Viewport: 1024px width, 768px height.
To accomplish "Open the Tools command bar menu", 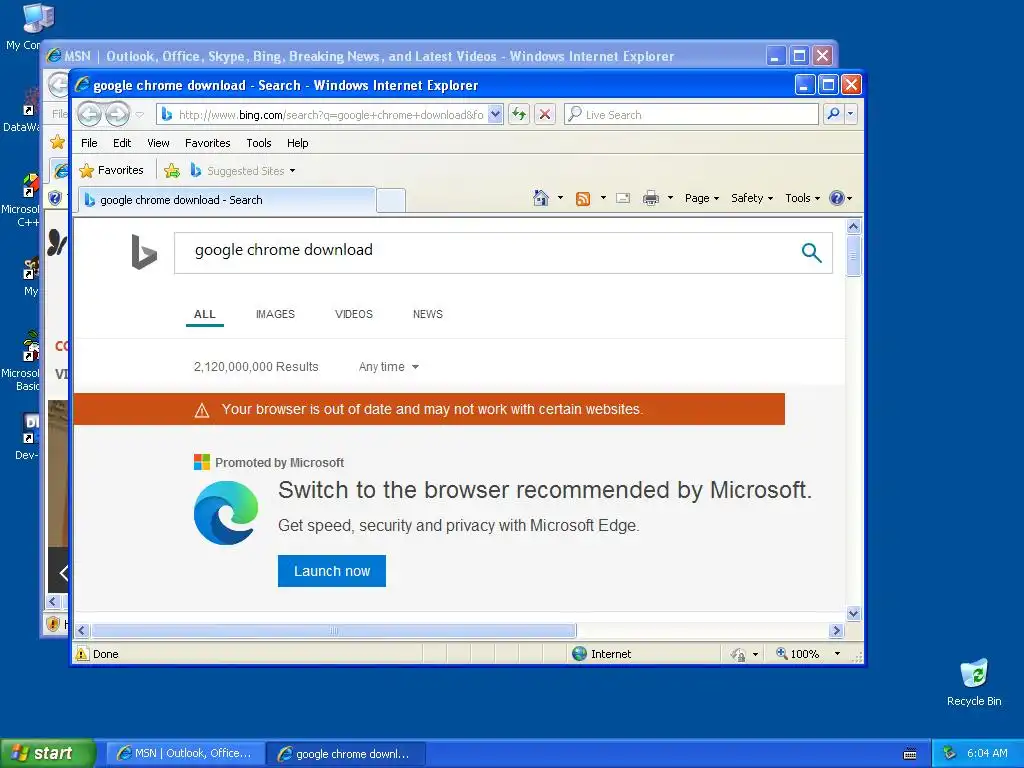I will click(x=802, y=198).
